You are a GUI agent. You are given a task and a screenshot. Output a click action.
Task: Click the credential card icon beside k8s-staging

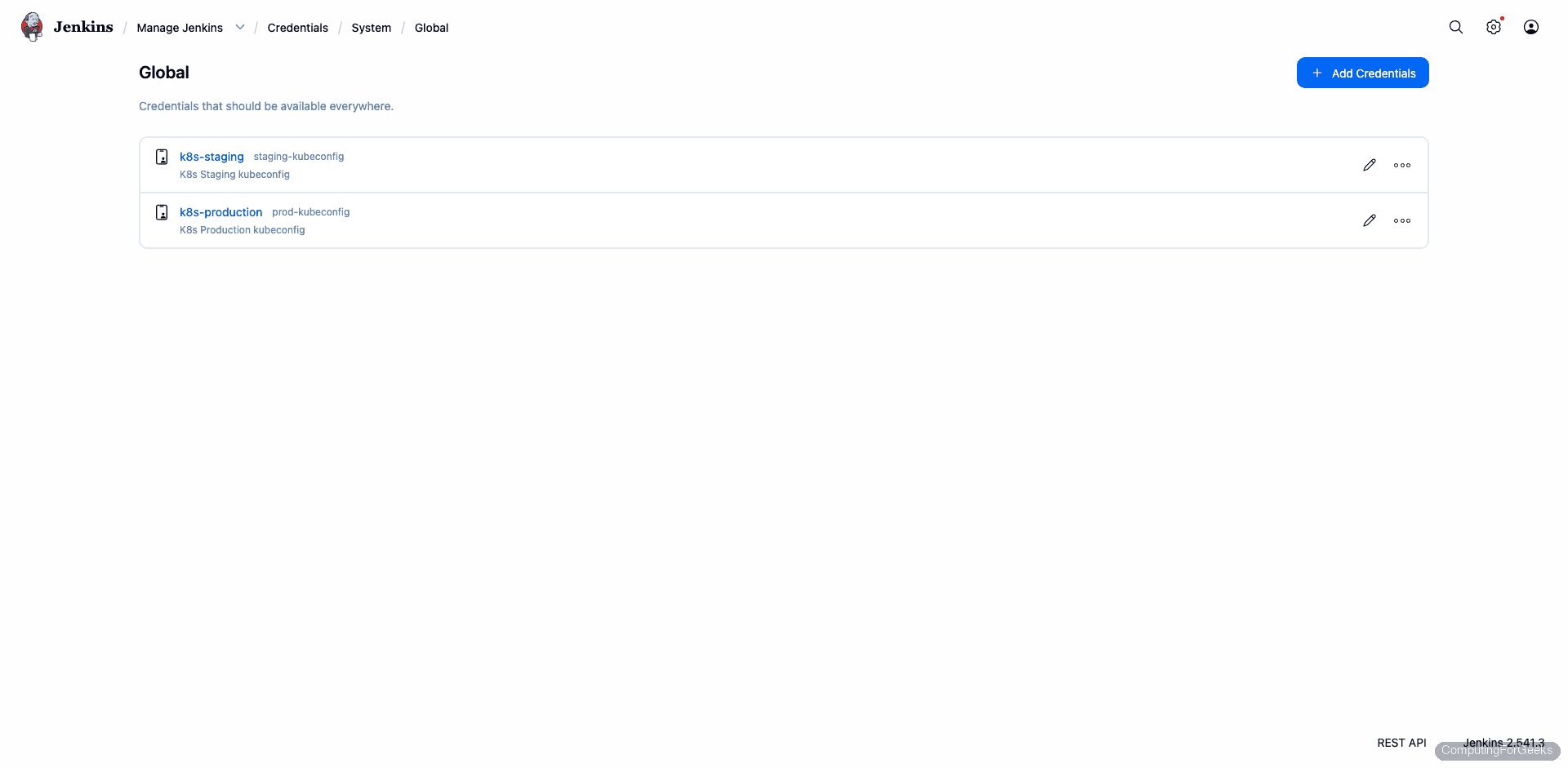(161, 157)
